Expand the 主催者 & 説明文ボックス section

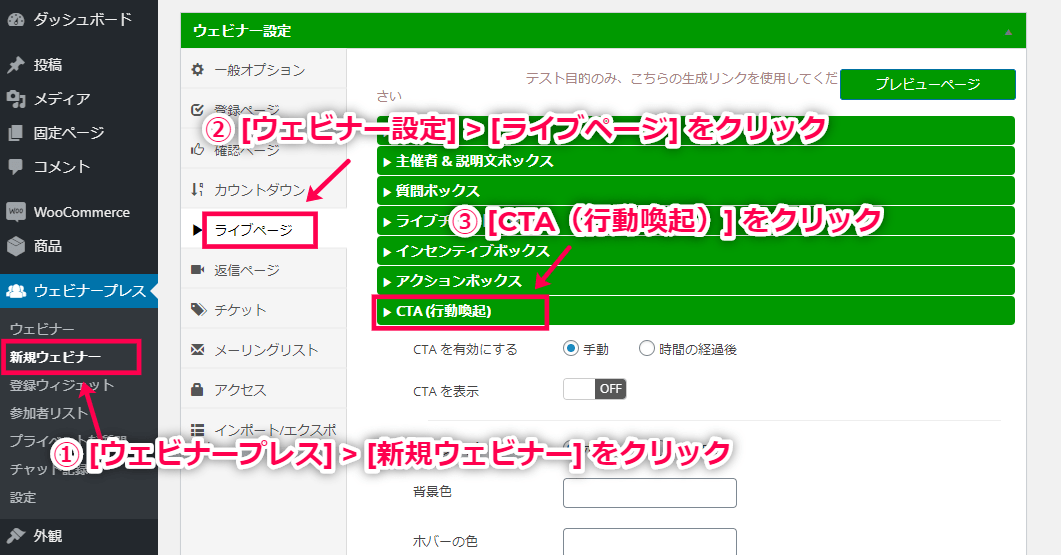tap(696, 160)
